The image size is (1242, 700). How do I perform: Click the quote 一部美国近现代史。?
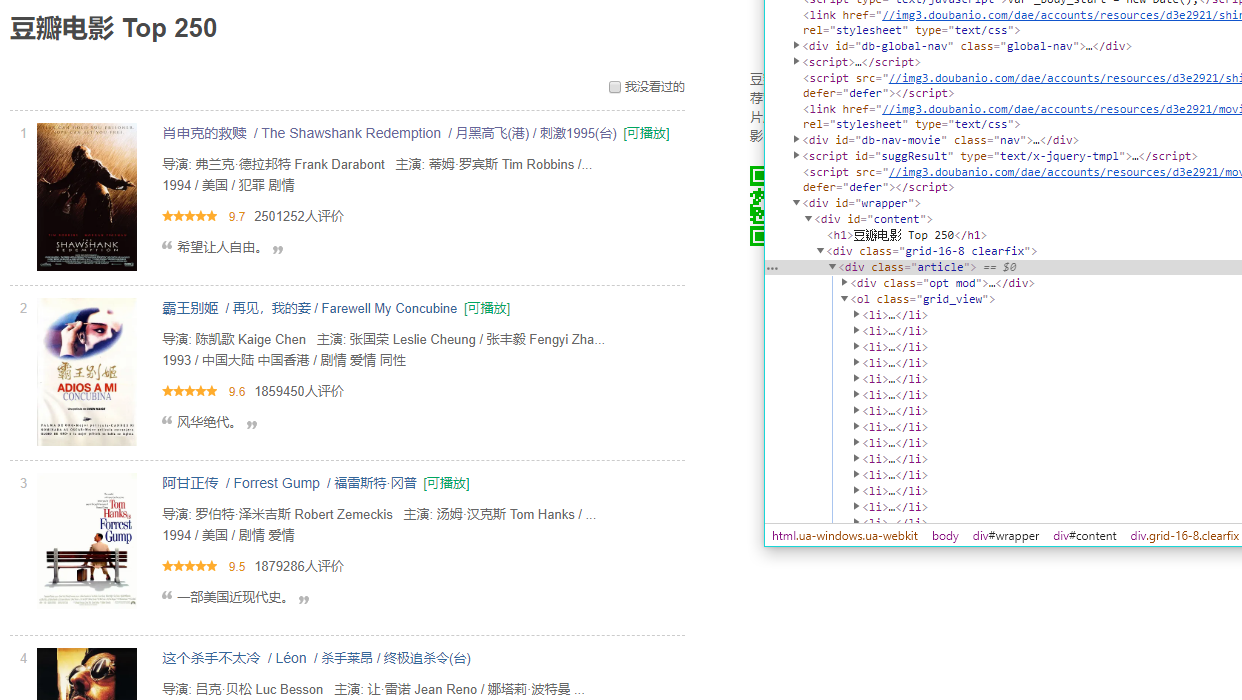coord(234,597)
